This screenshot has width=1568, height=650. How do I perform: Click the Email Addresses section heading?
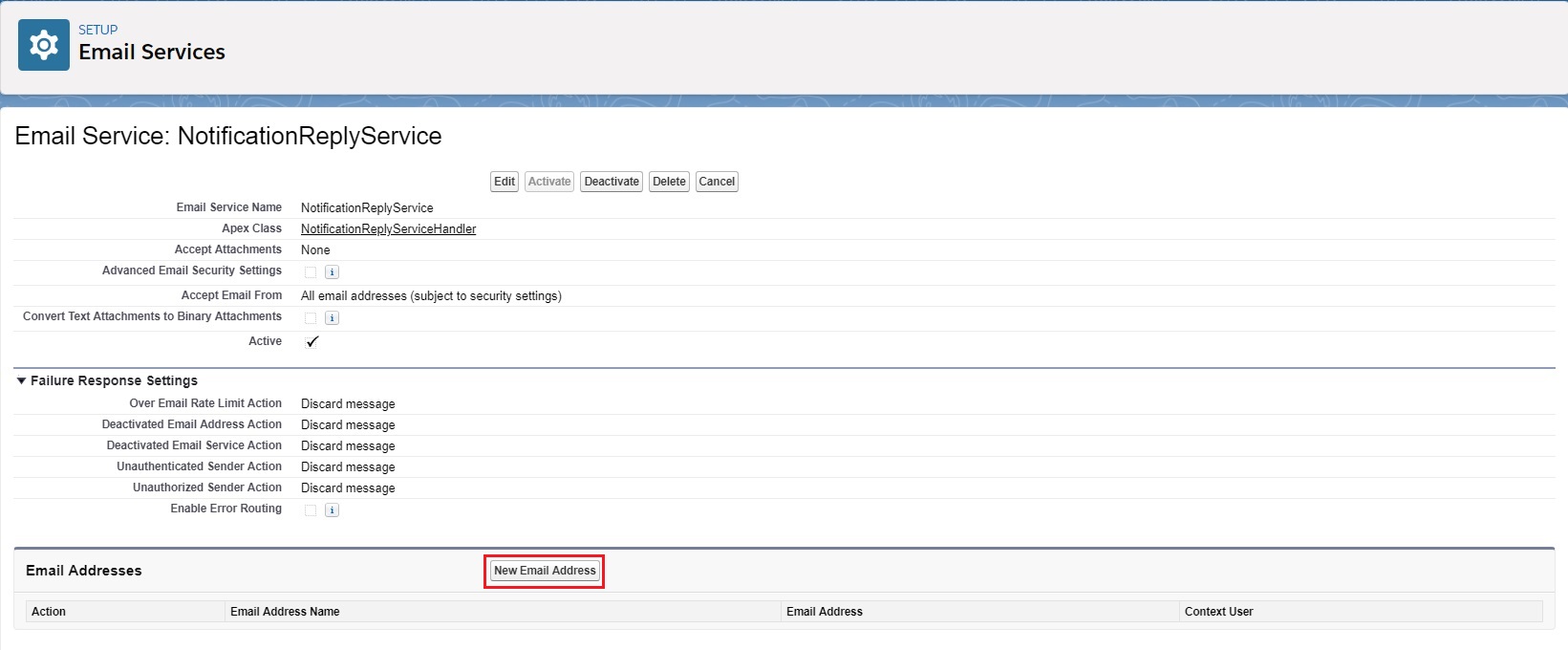pos(84,571)
